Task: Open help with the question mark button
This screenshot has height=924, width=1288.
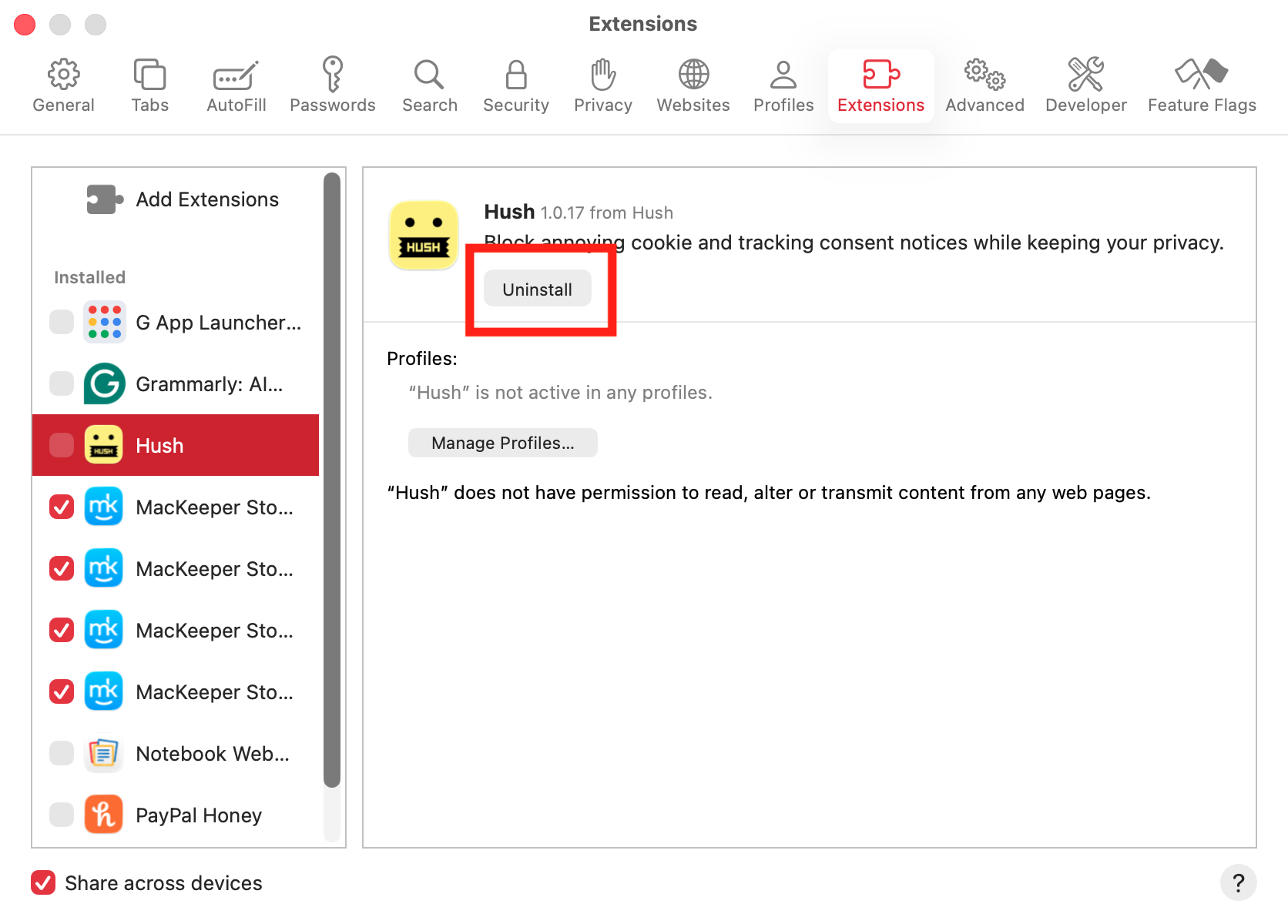Action: pos(1238,882)
